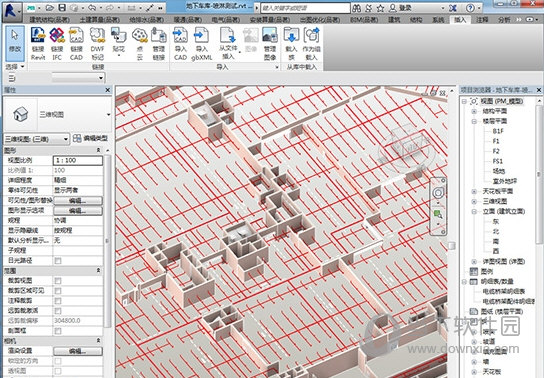Viewport: 544px width, 378px height.
Task: Open the 3D view instance selector dropdown
Action: tap(36, 139)
